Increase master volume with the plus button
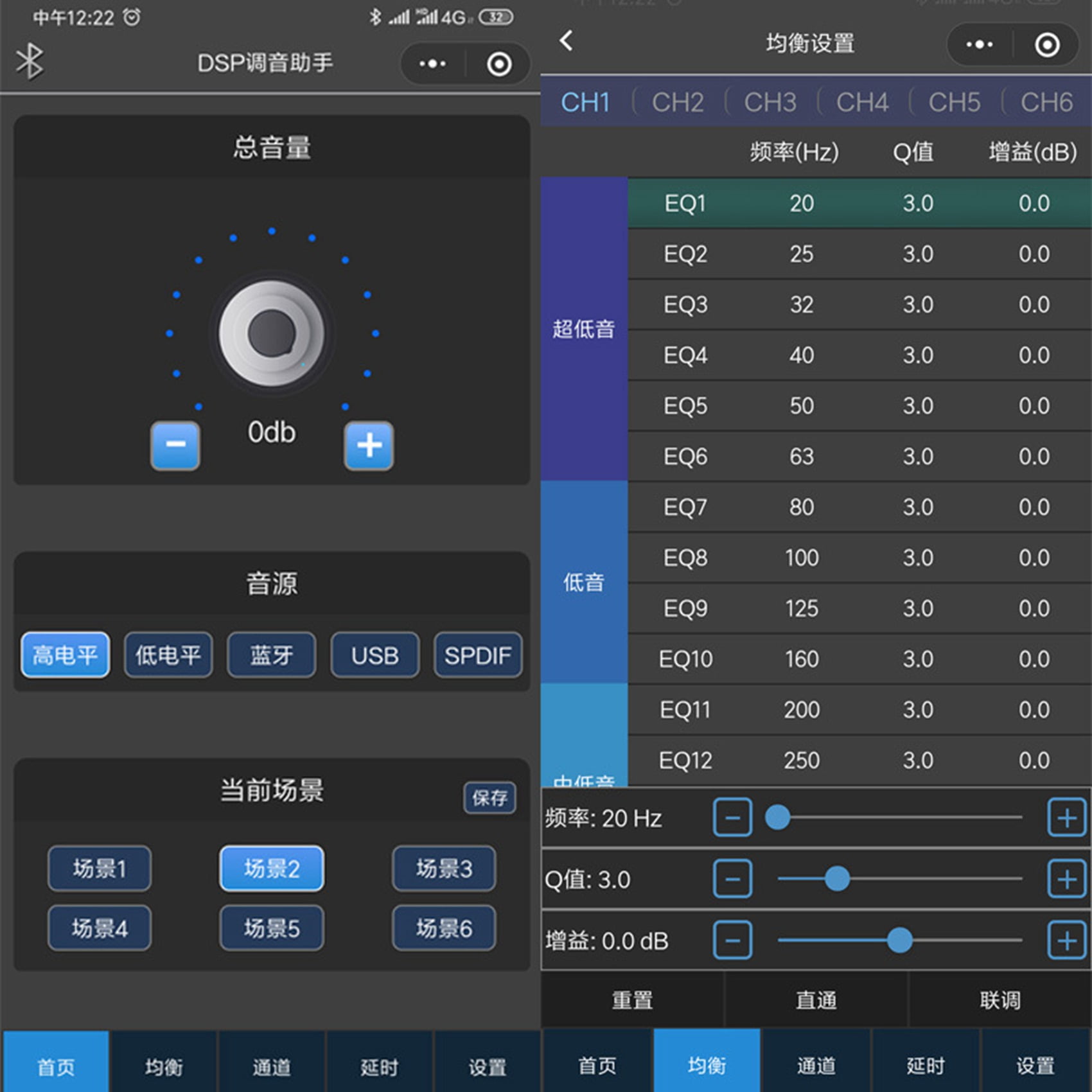Screen dimensions: 1092x1092 [369, 445]
